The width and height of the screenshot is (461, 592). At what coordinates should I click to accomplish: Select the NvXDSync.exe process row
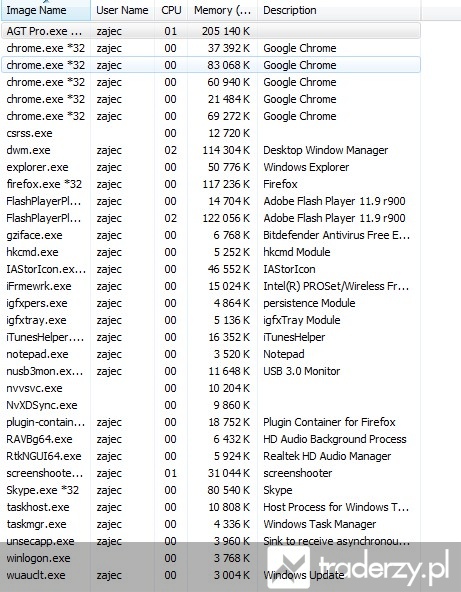(211, 405)
